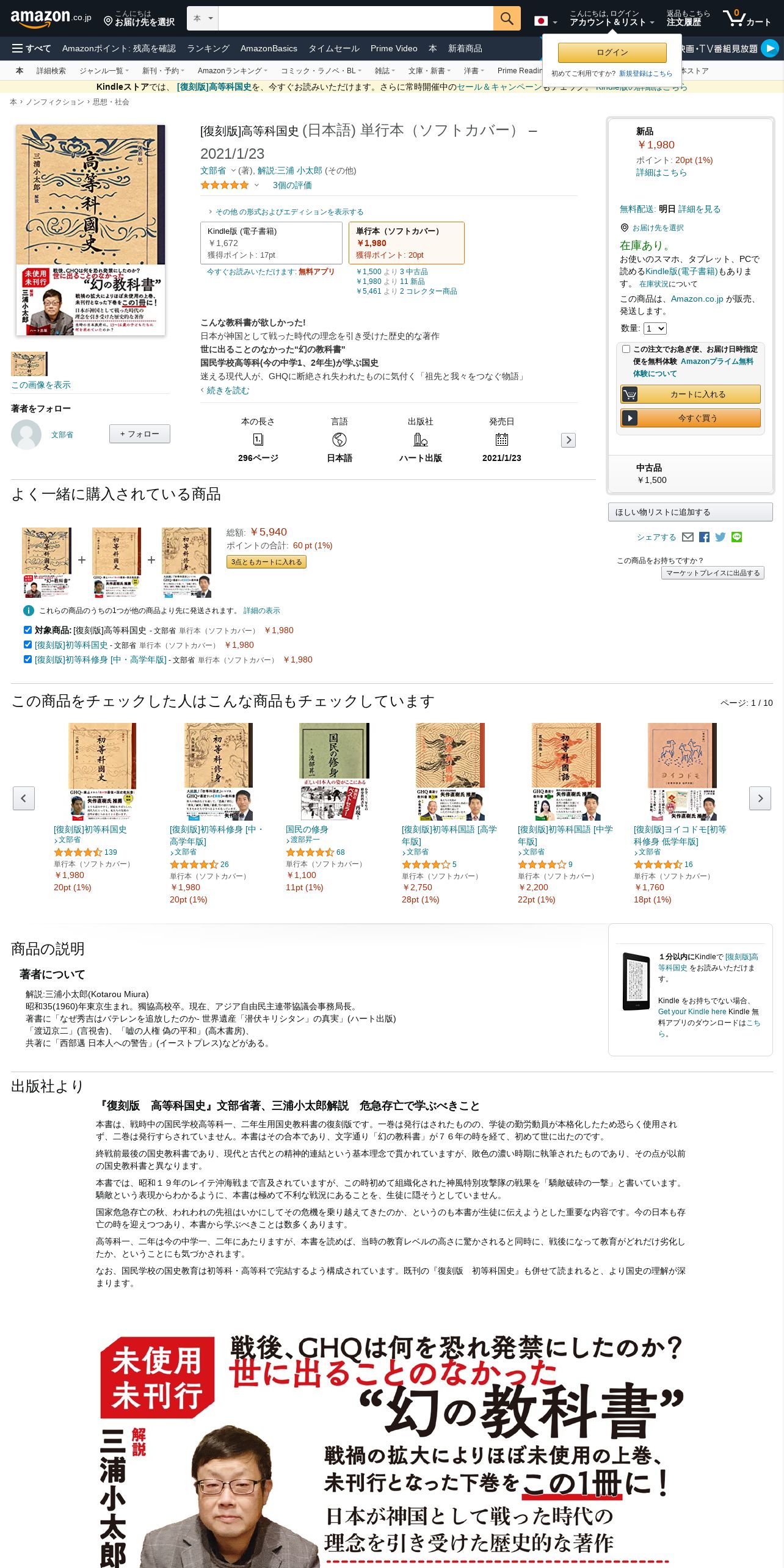Share this book on Twitter
784x1568 pixels.
pos(720,537)
